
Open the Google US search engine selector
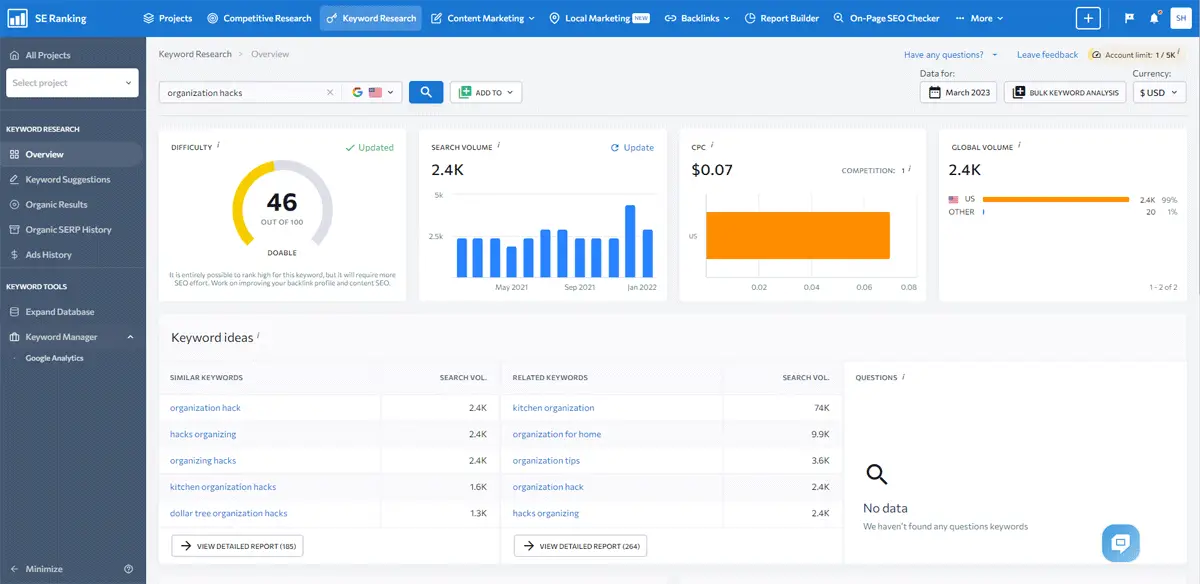coord(372,93)
